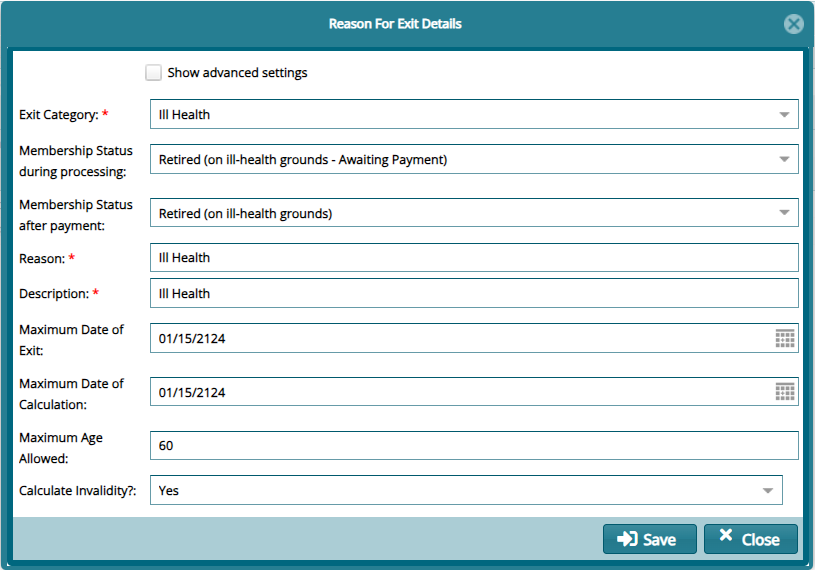This screenshot has width=815, height=570.
Task: Expand the Exit Category dropdown
Action: click(x=784, y=114)
